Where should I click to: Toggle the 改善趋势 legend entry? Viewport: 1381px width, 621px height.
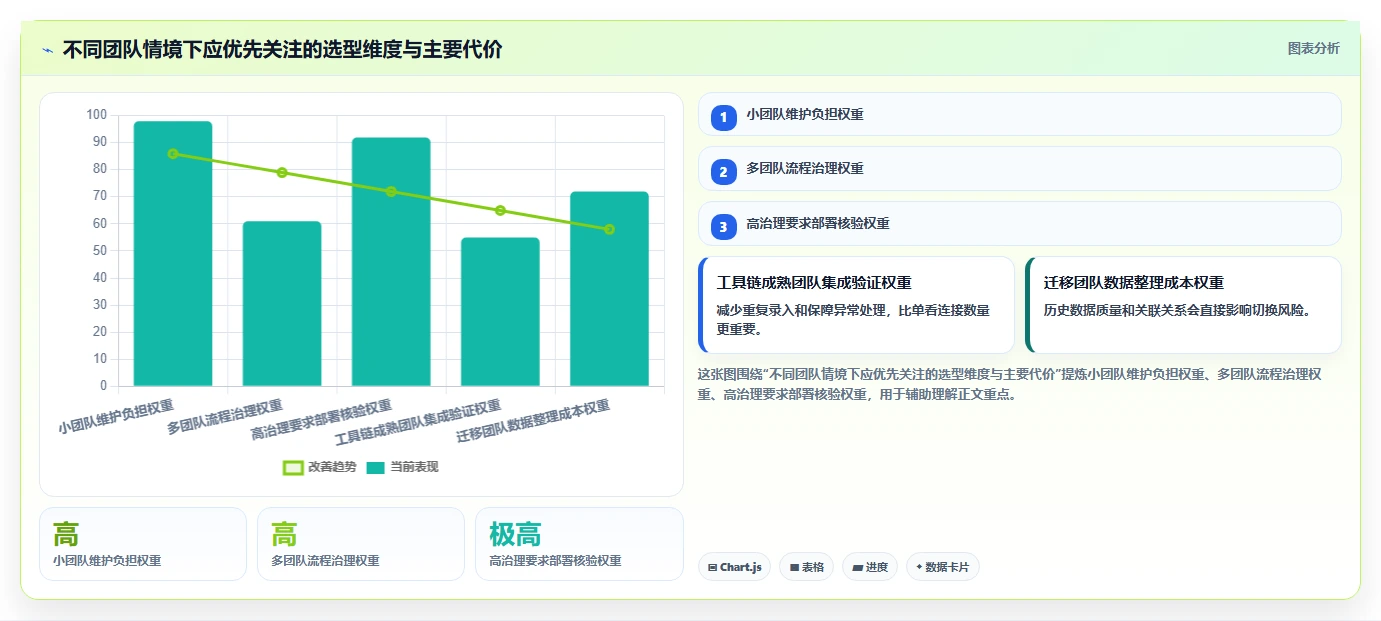click(x=319, y=467)
